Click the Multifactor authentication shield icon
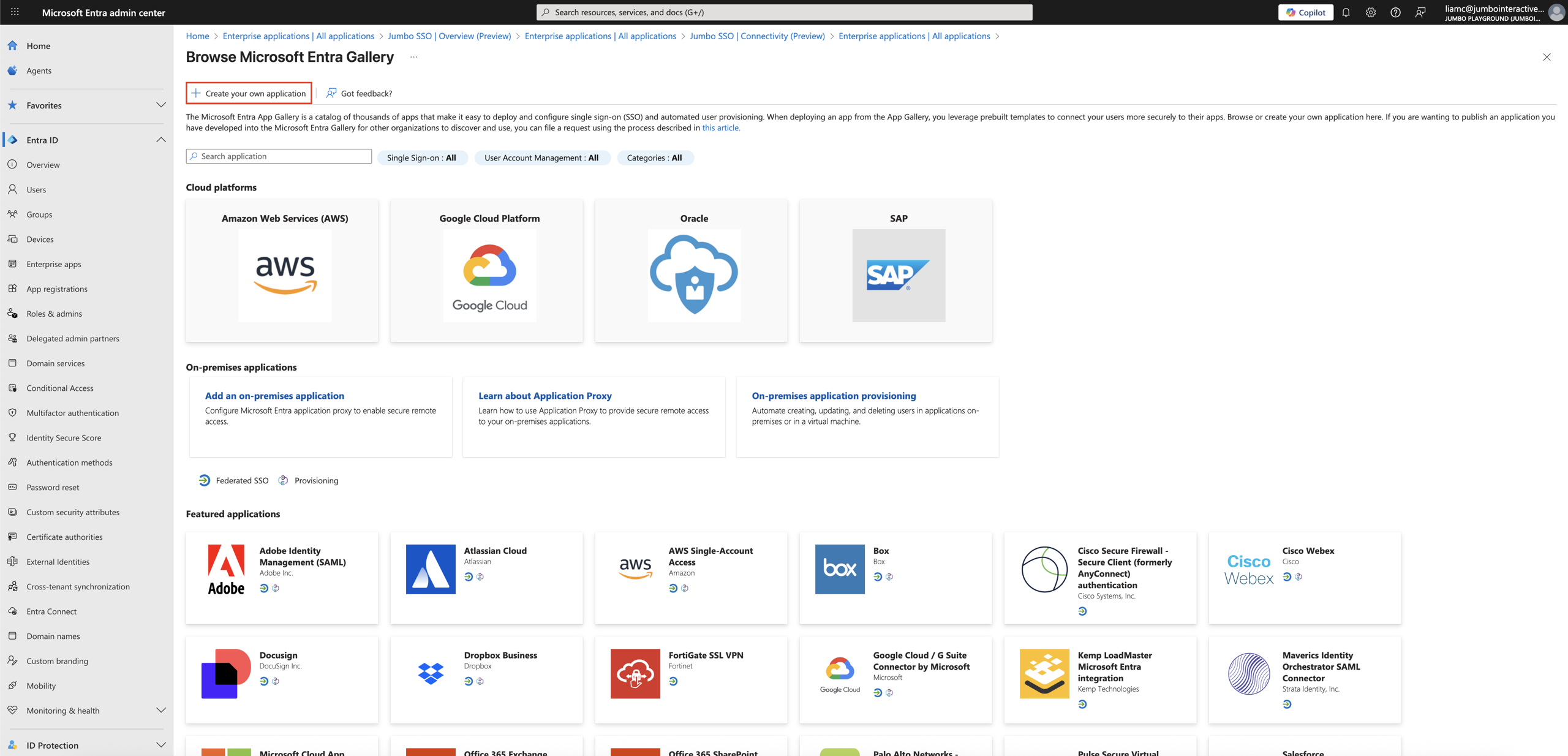The height and width of the screenshot is (756, 1568). pyautogui.click(x=13, y=412)
